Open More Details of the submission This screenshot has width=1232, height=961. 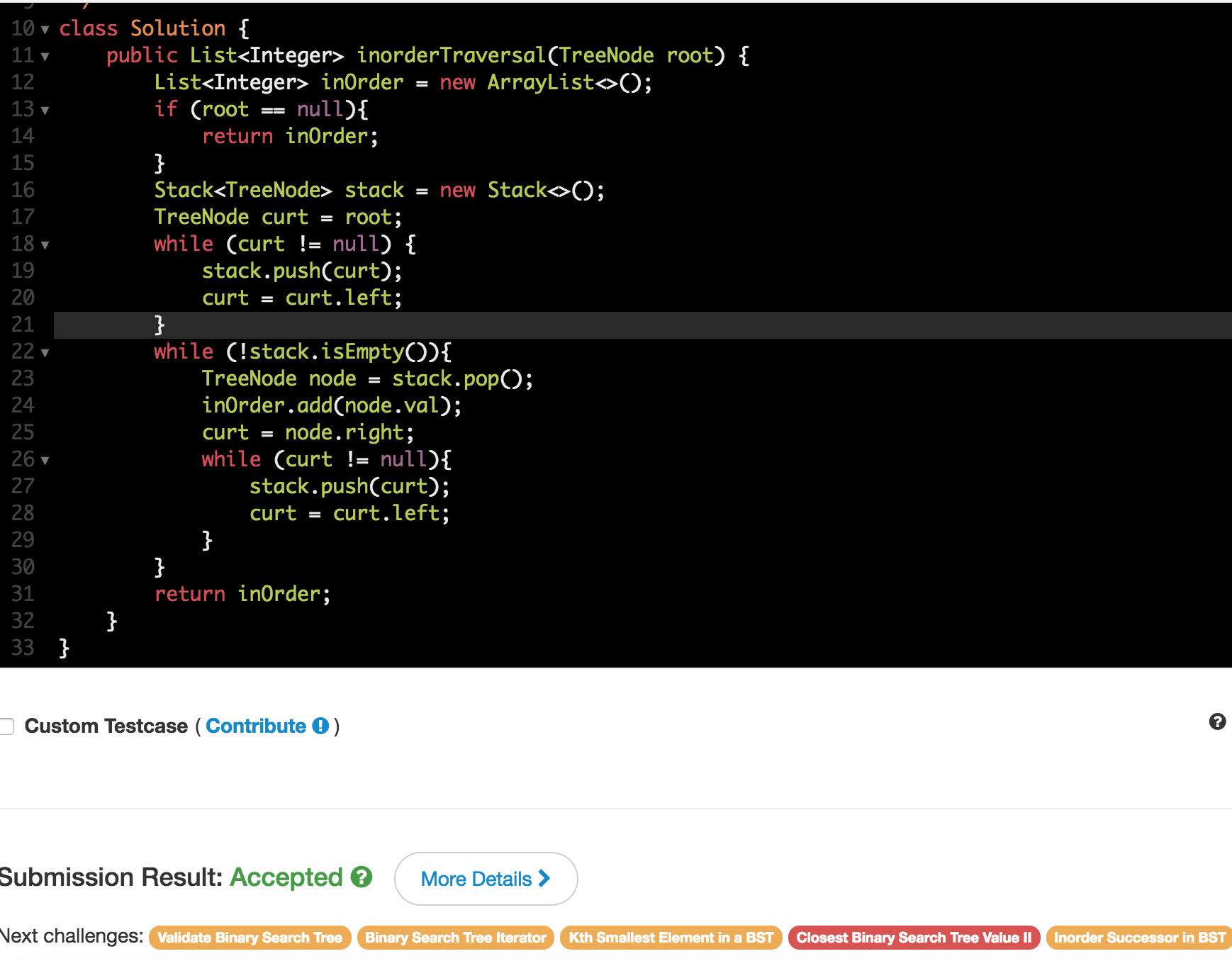point(486,879)
